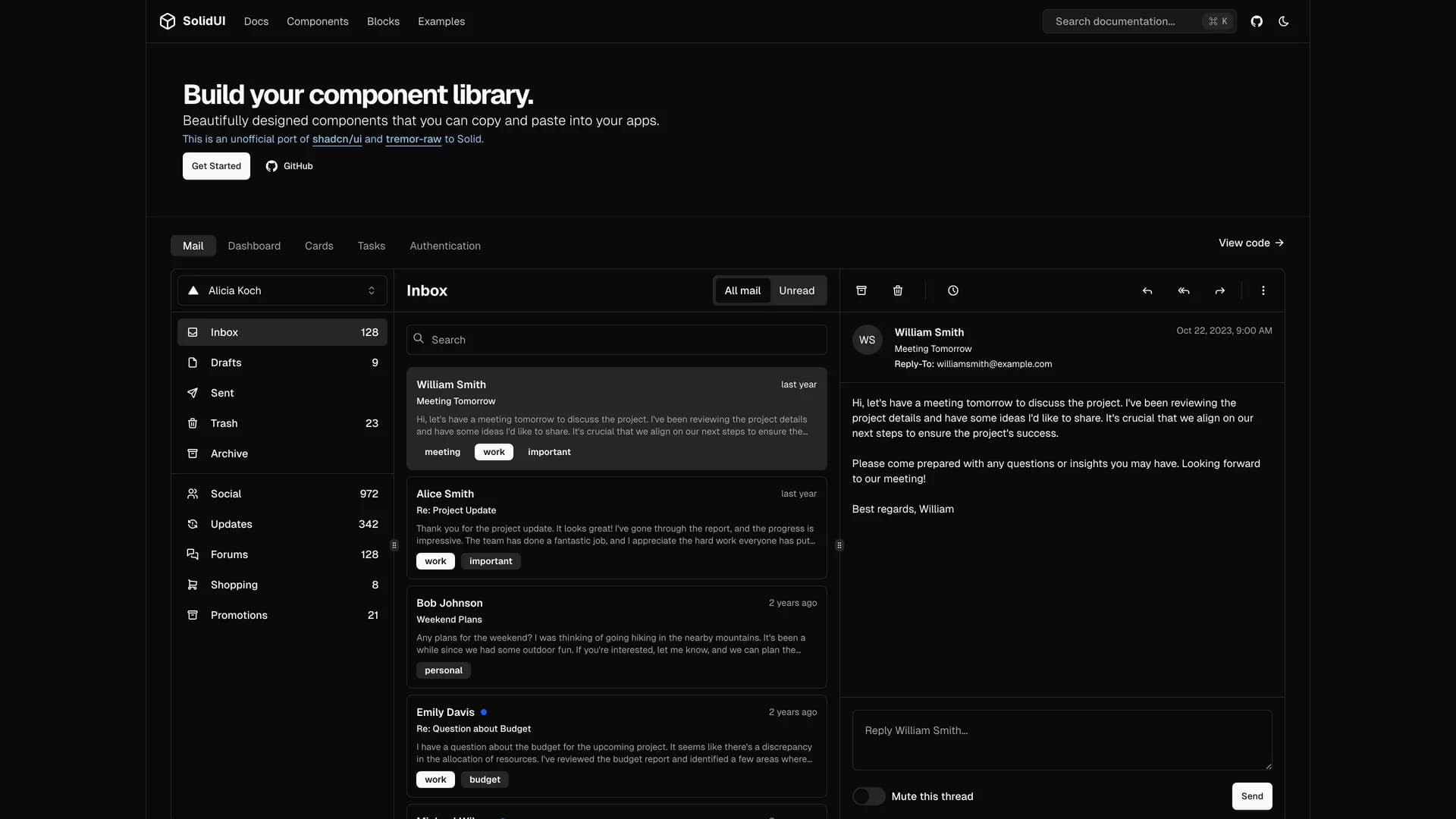
Task: Open the shadcn/ui link
Action: coord(337,139)
